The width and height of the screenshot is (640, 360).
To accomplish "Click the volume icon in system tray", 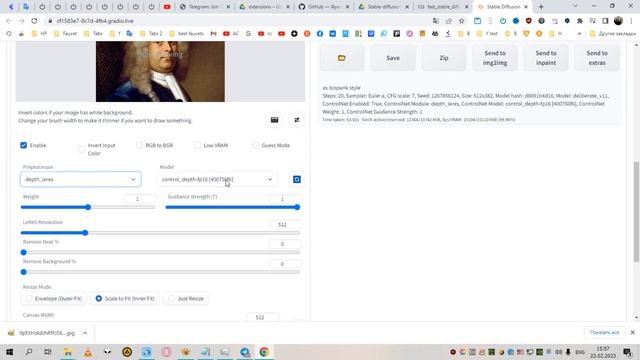I will click(x=559, y=352).
